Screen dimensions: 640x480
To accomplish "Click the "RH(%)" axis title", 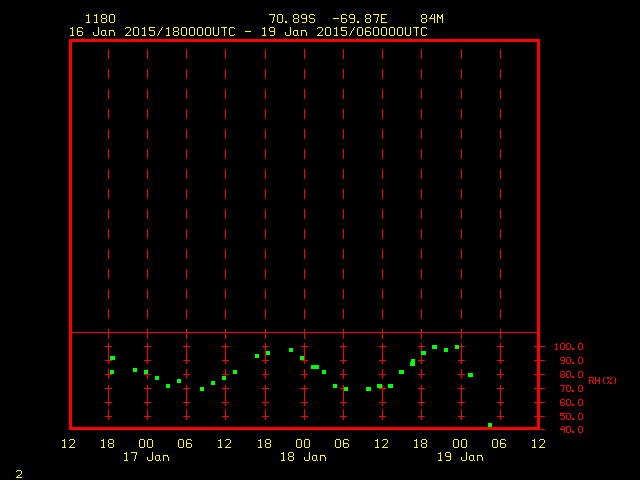I will (602, 381).
